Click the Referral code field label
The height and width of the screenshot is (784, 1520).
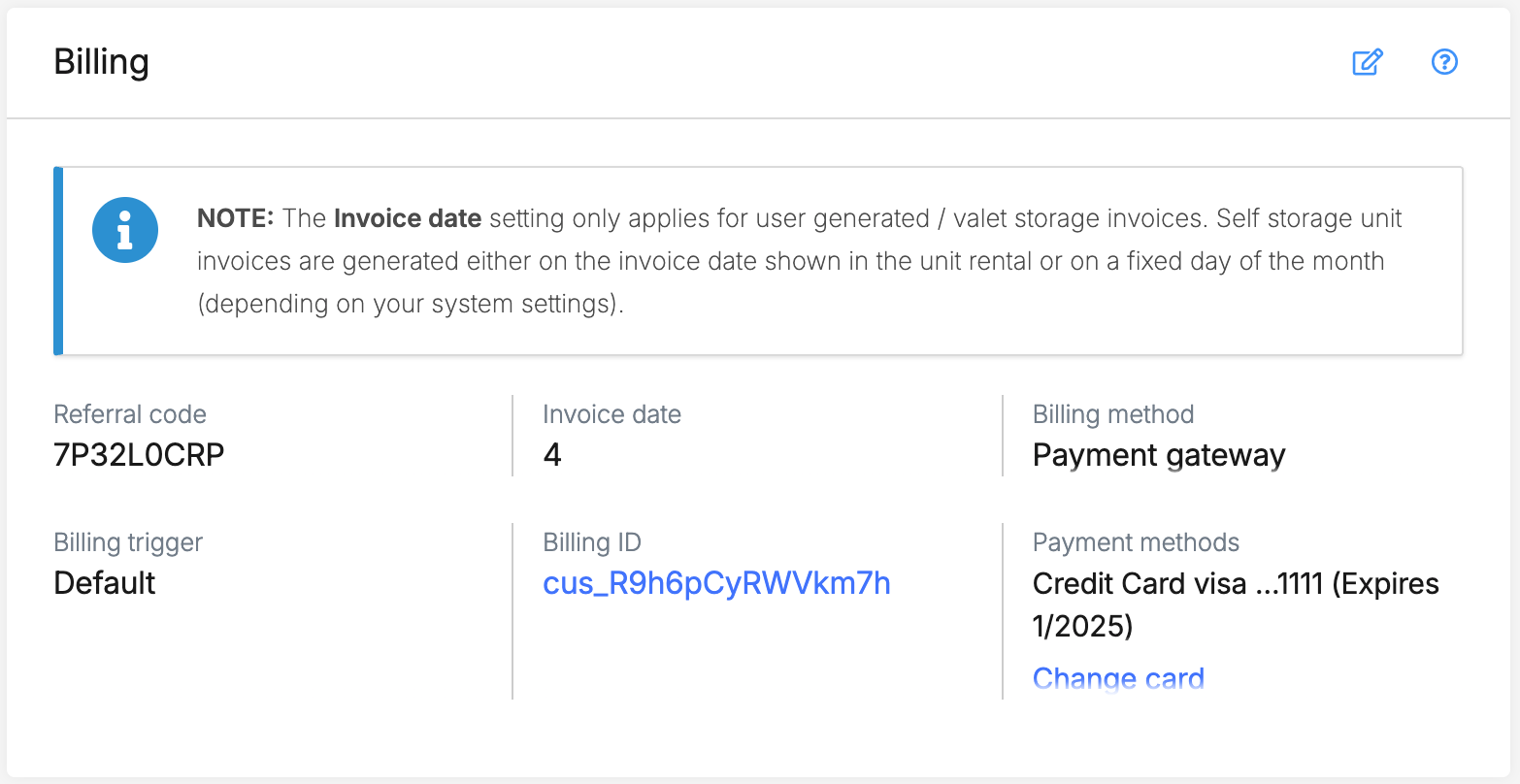pyautogui.click(x=130, y=414)
